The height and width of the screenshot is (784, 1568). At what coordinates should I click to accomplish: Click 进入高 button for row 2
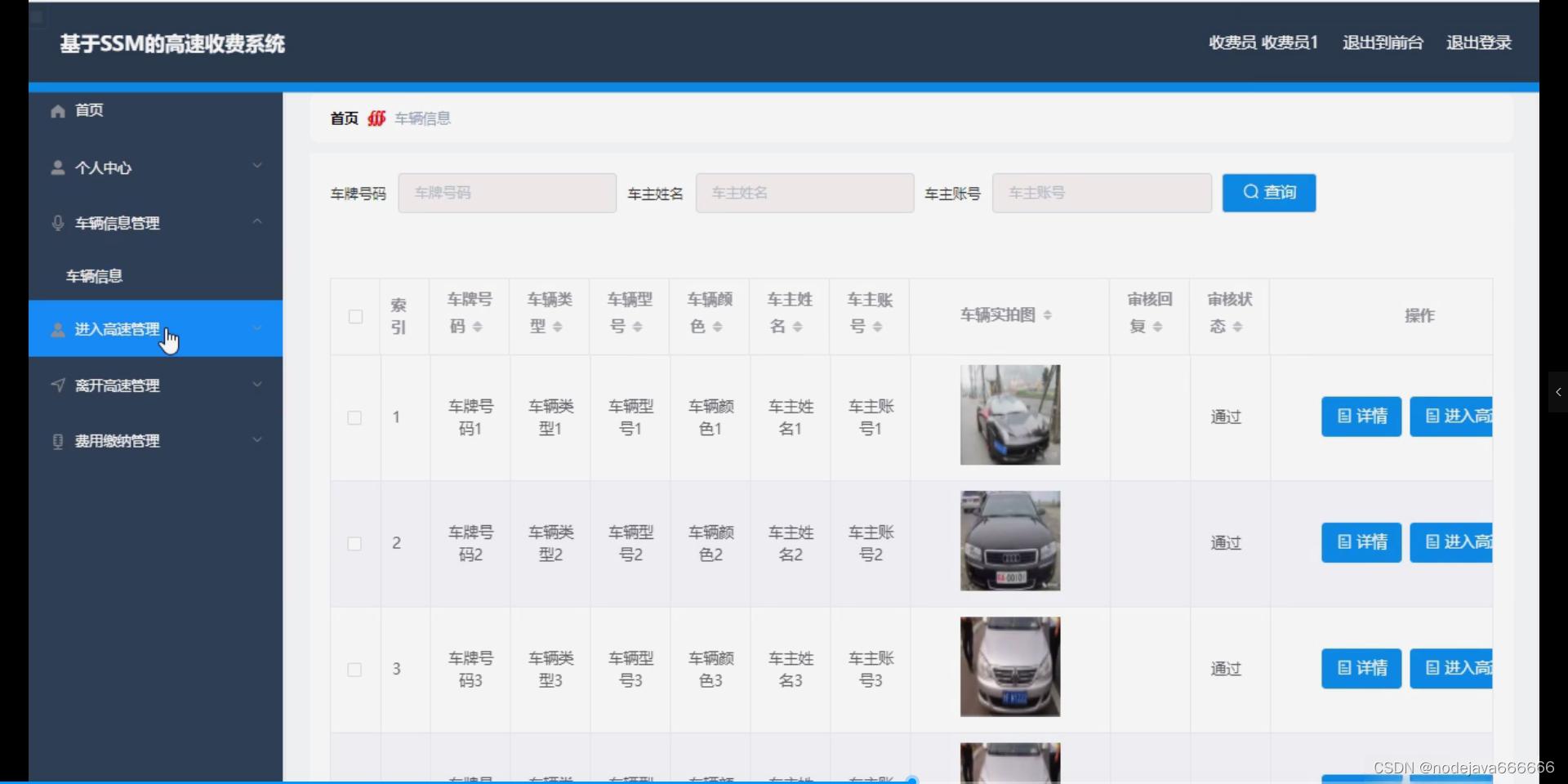(x=1451, y=542)
